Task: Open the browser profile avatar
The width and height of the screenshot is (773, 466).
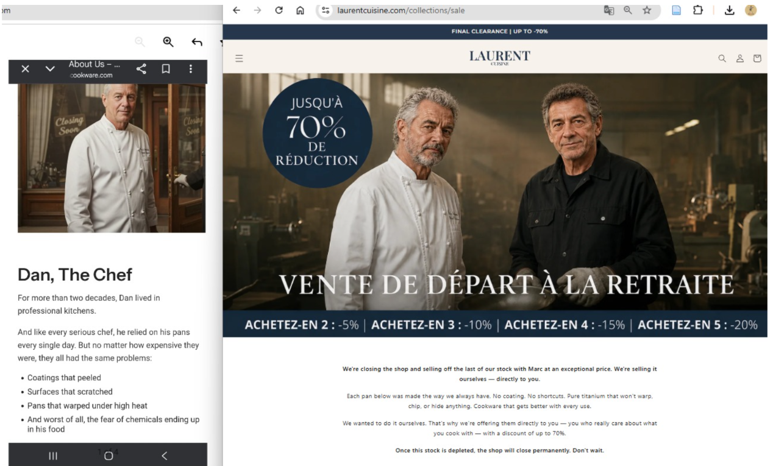Action: pyautogui.click(x=750, y=10)
